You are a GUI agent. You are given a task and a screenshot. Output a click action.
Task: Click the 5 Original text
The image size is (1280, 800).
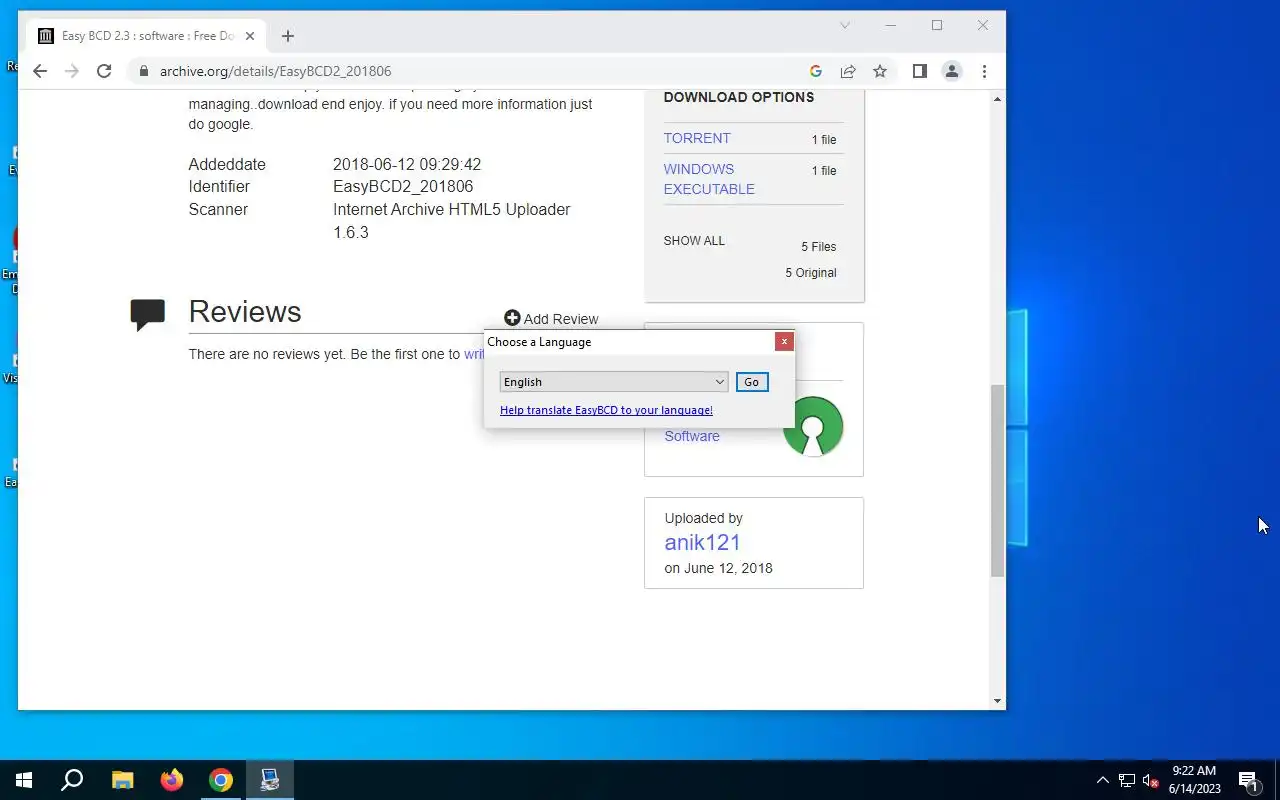coord(811,272)
